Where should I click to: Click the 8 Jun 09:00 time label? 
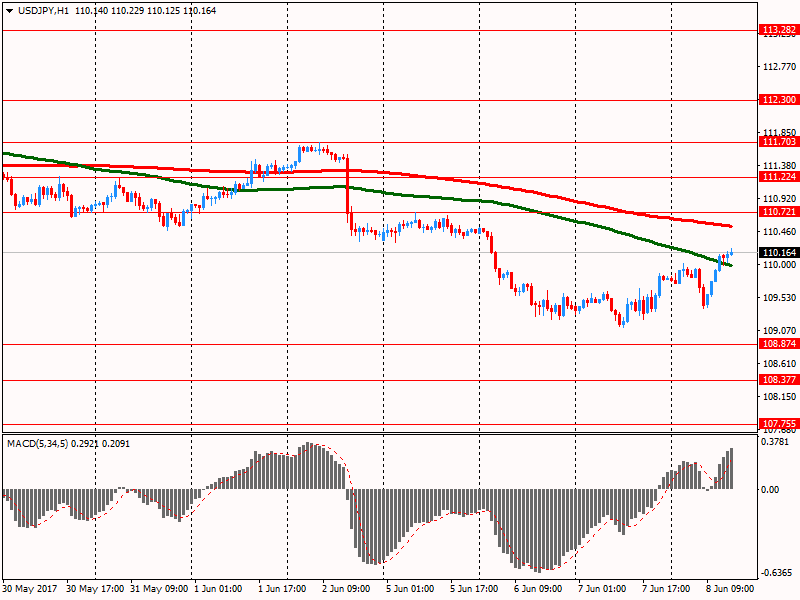point(730,589)
